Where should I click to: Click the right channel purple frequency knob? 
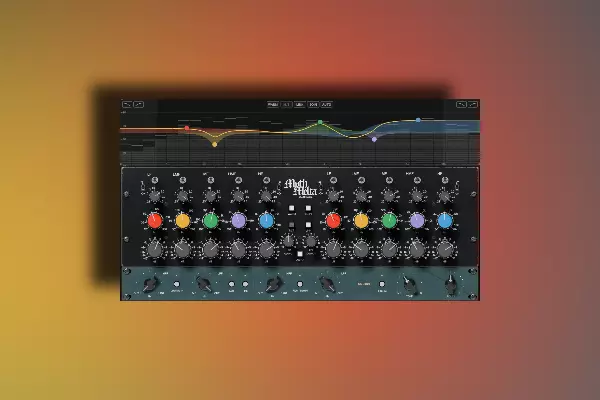pos(417,221)
